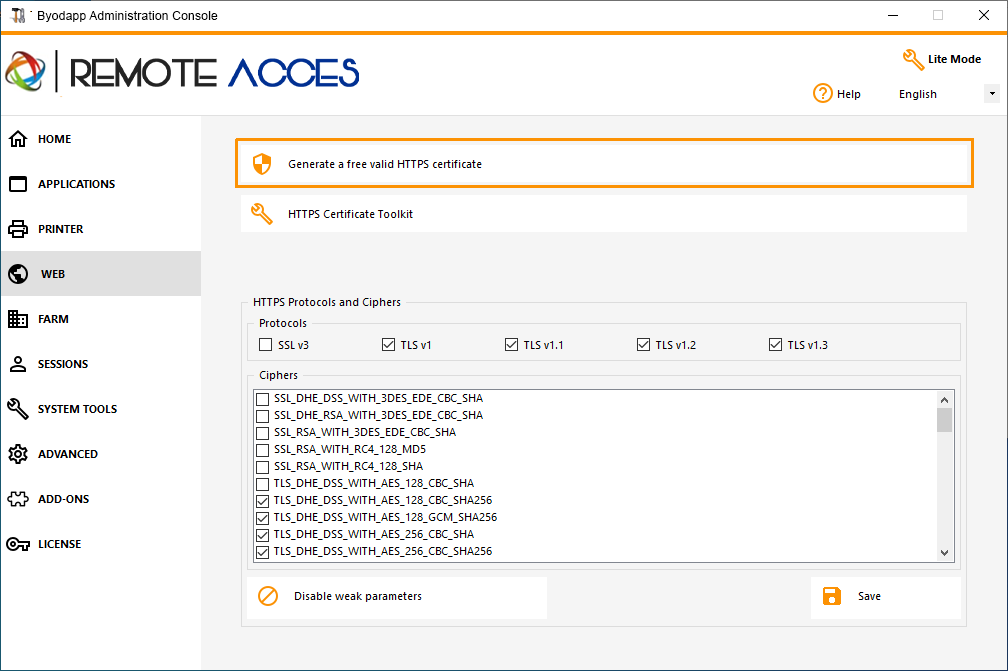The image size is (1008, 671).
Task: Click the app icon in title bar
Action: 19,15
